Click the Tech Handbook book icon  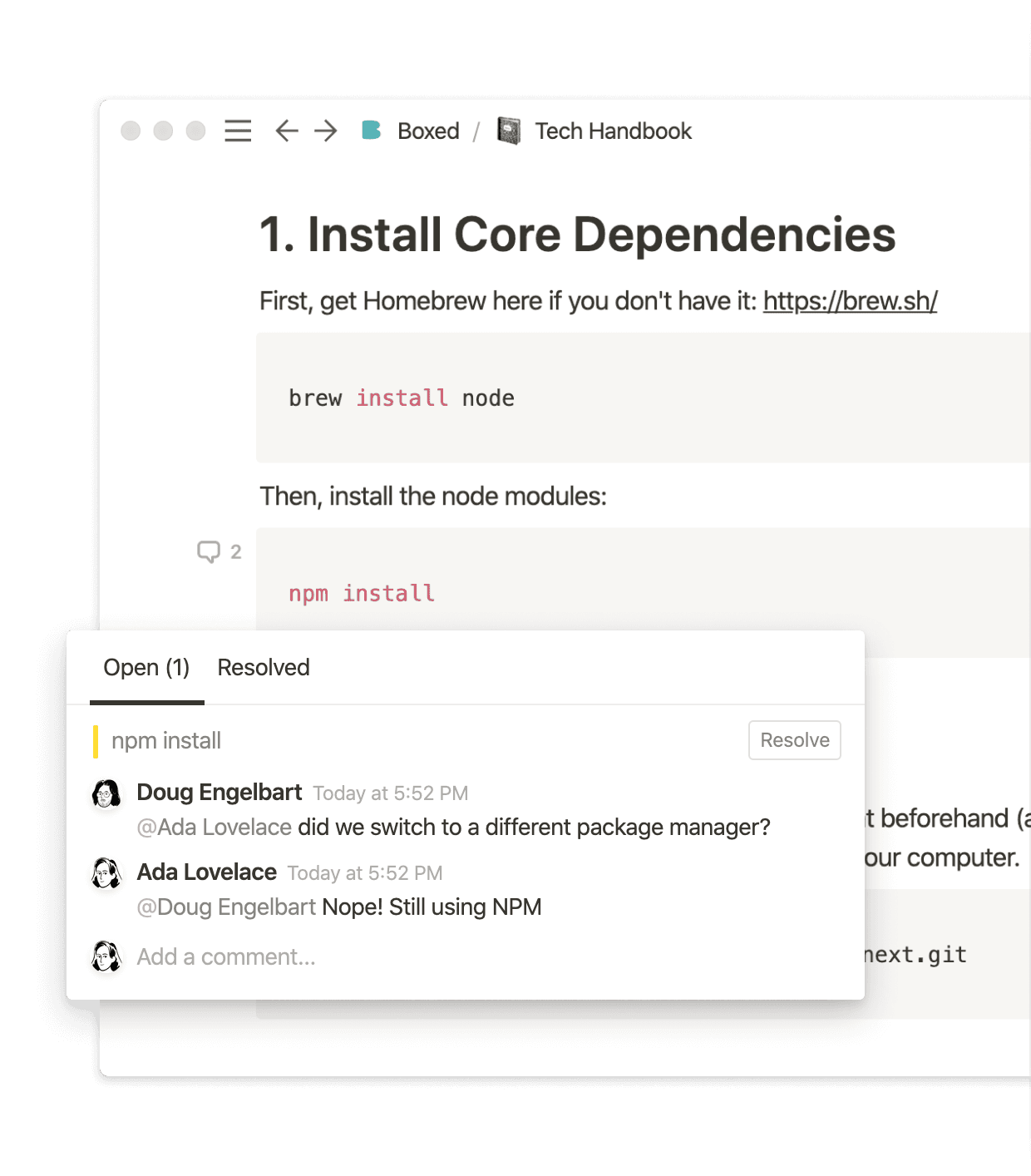(507, 131)
